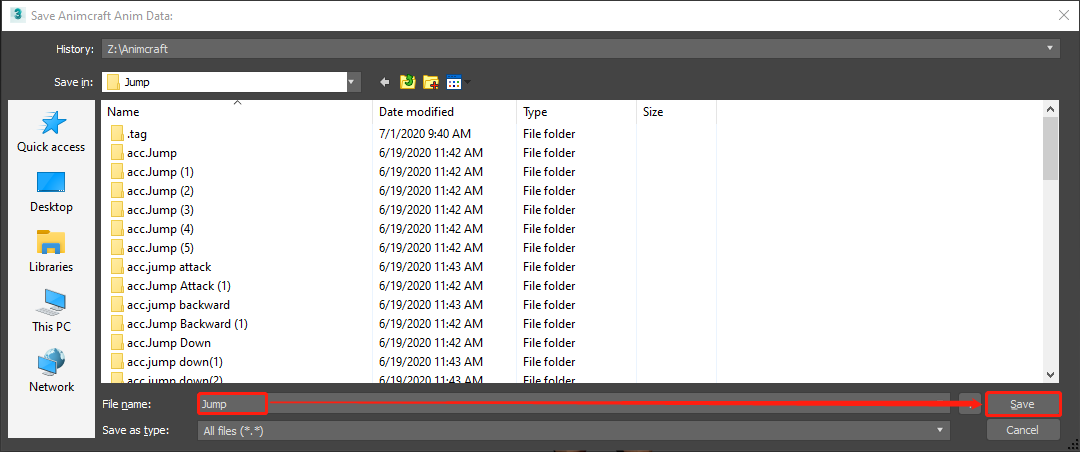Select the acc.Jump (2) folder

pyautogui.click(x=160, y=191)
